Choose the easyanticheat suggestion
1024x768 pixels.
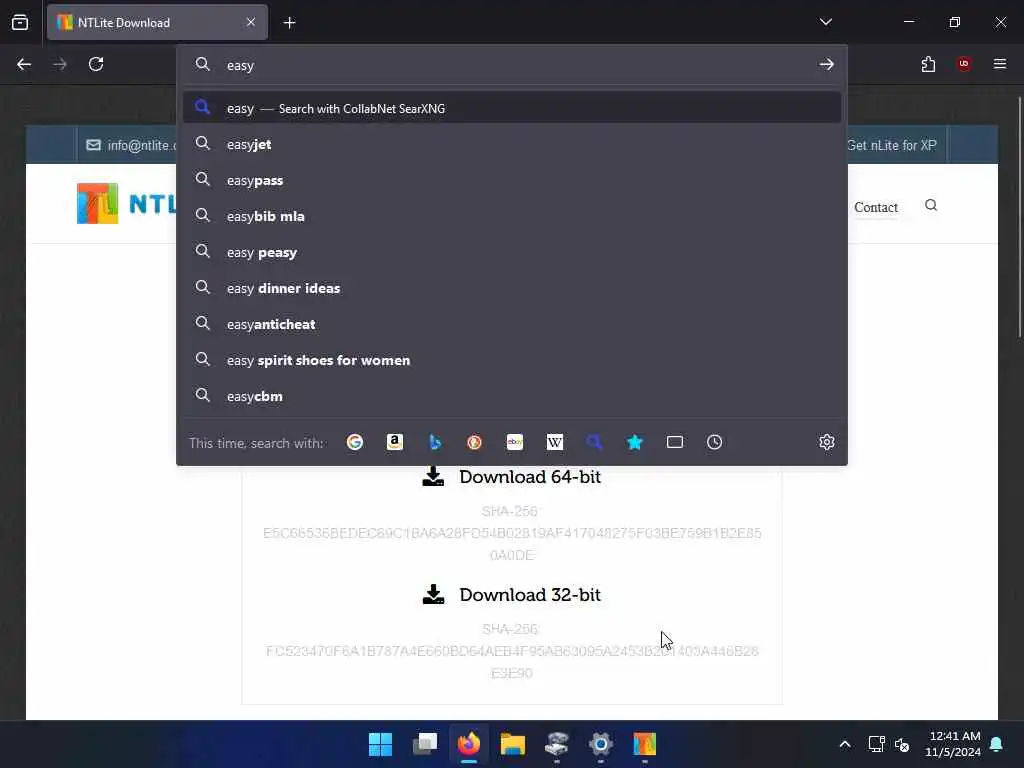(512, 324)
